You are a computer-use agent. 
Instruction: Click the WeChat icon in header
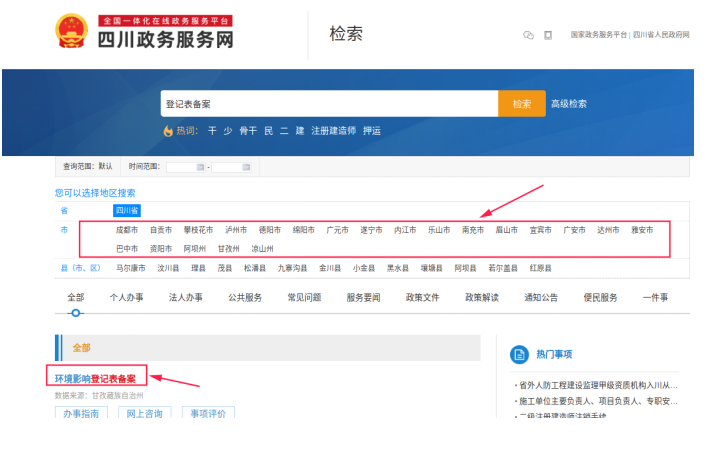[528, 35]
